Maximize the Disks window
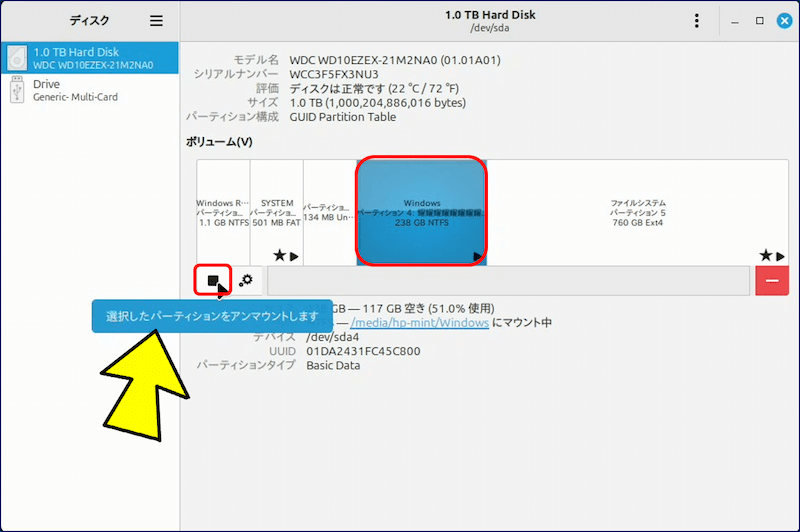The height and width of the screenshot is (532, 800). click(759, 21)
